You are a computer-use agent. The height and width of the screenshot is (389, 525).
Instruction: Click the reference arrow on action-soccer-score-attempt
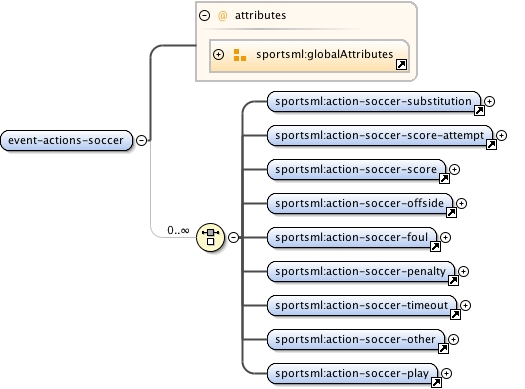[x=491, y=145]
